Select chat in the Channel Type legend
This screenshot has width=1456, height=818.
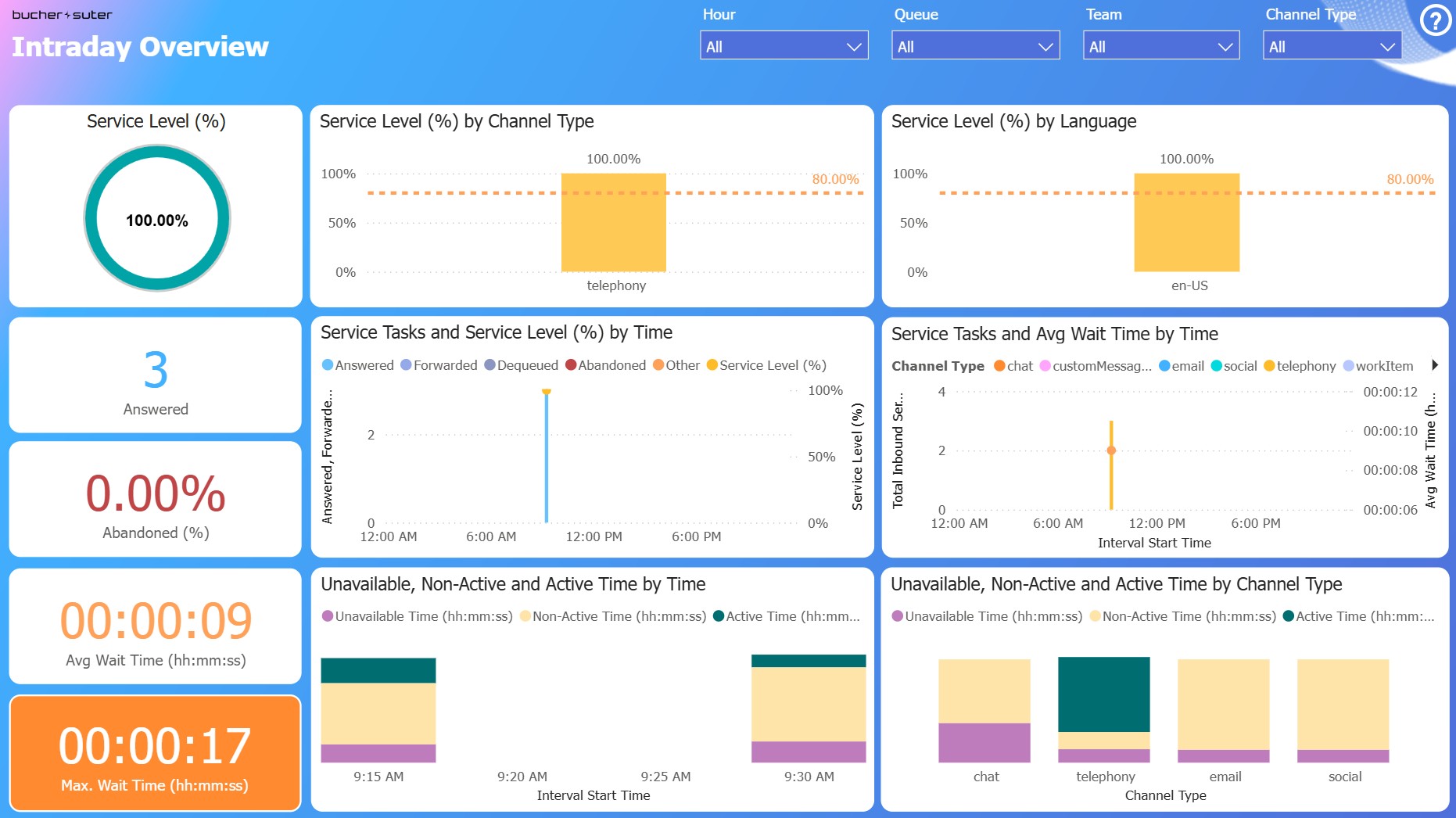[1013, 366]
